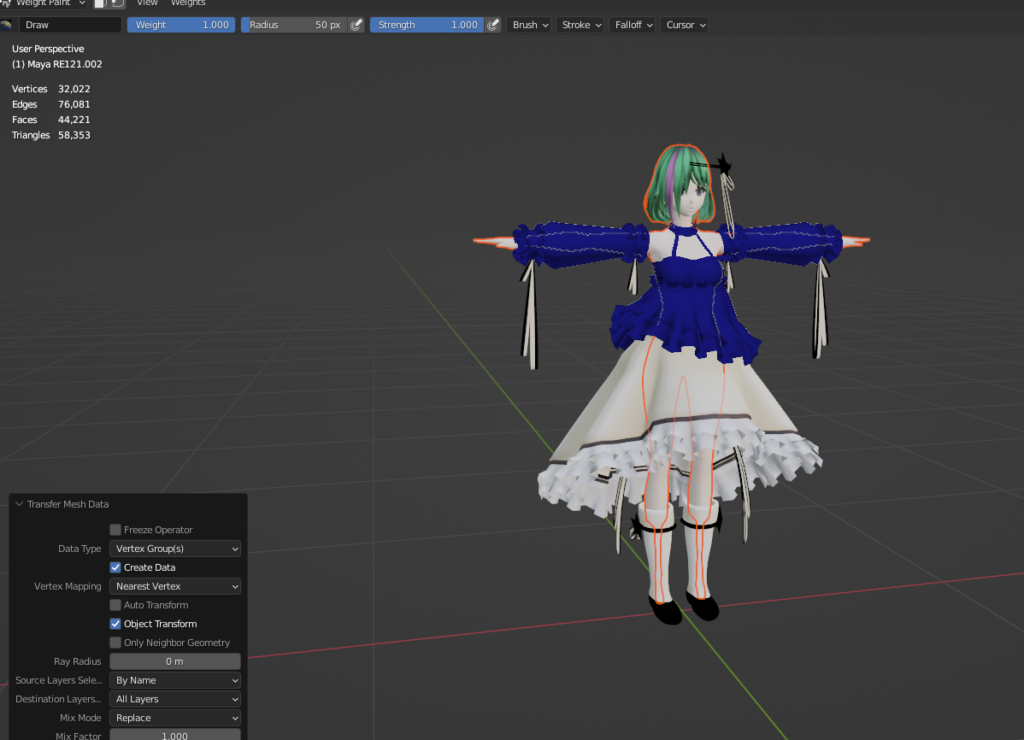This screenshot has height=740, width=1024.
Task: Click the Auto Transform checkbox
Action: point(116,605)
